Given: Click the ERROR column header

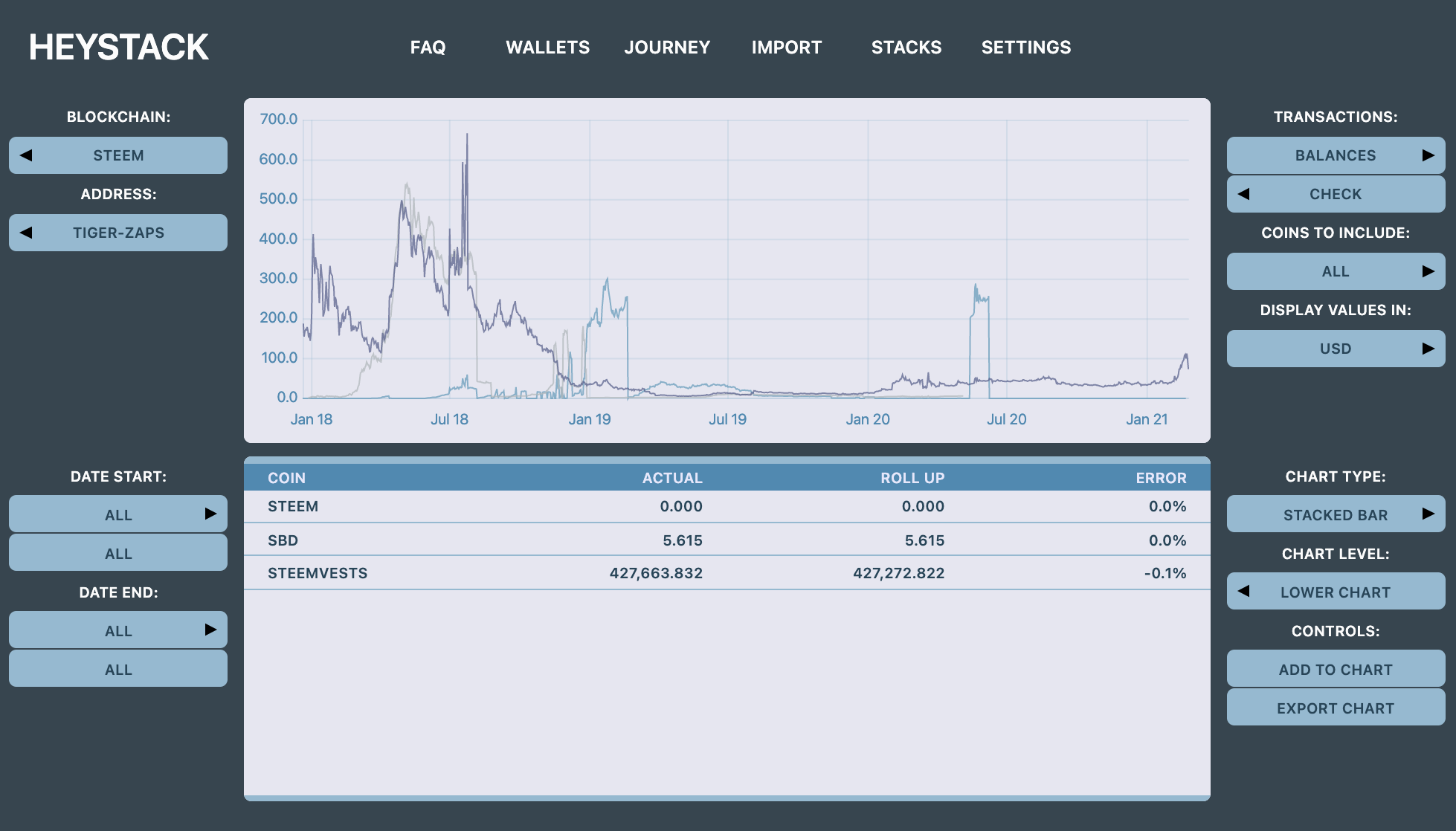Looking at the screenshot, I should pyautogui.click(x=1161, y=478).
